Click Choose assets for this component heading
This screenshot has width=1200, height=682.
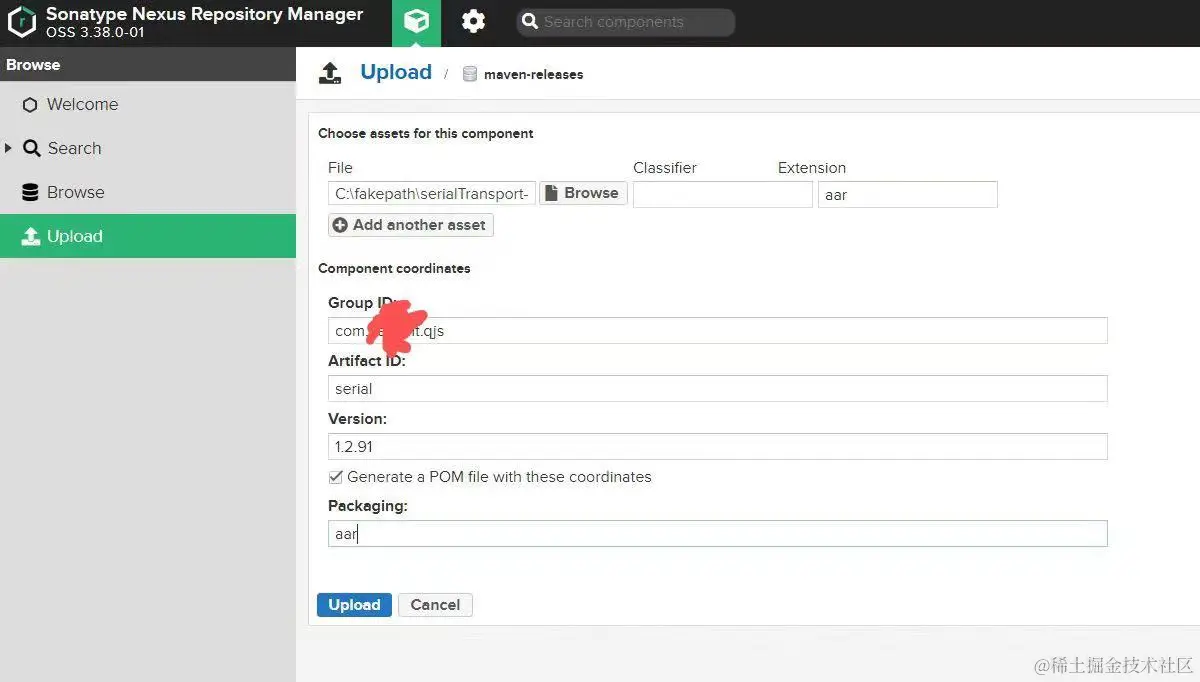[425, 133]
